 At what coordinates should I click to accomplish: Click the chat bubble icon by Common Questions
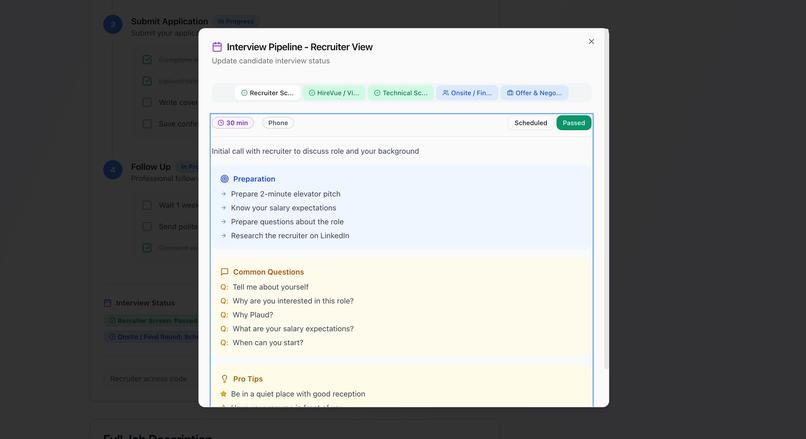point(224,272)
